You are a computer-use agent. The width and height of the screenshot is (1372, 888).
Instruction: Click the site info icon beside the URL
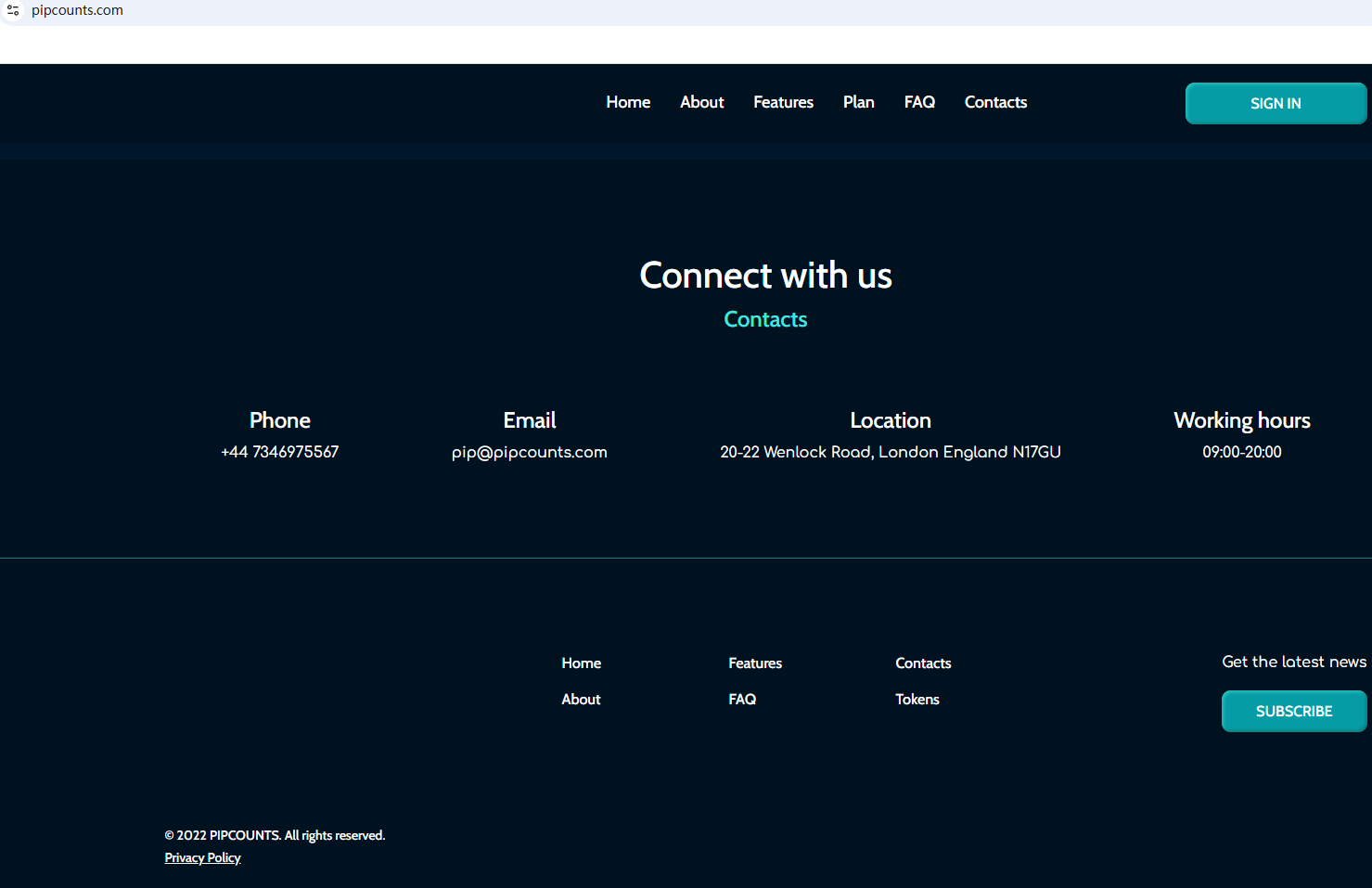(x=13, y=10)
